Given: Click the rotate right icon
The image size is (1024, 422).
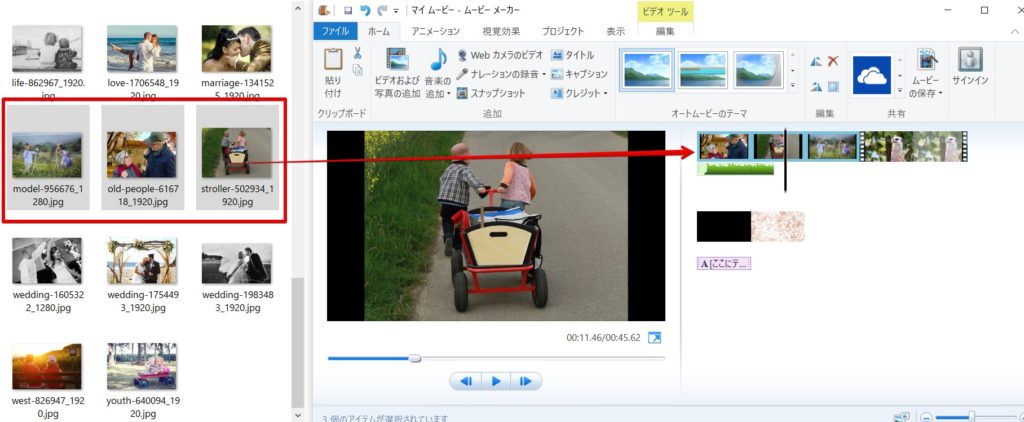Looking at the screenshot, I should tap(816, 86).
